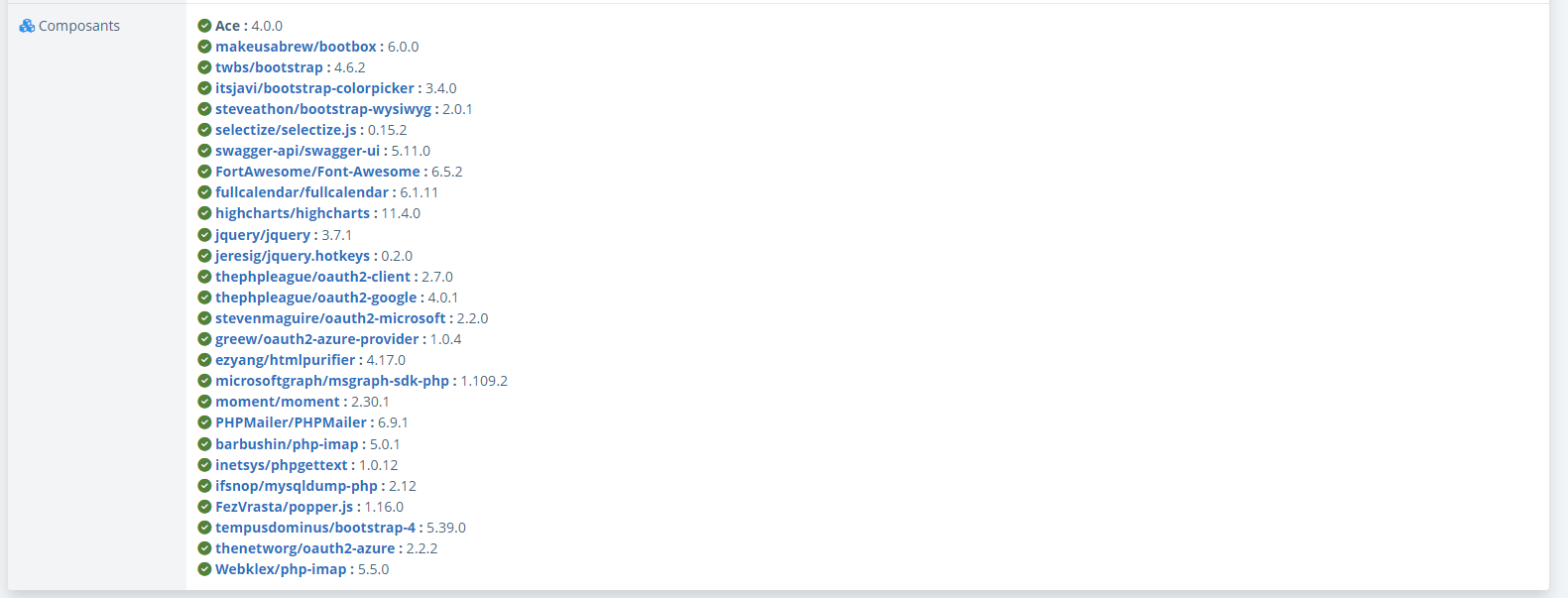Open the makeusabrew/bootbox link
This screenshot has width=1568, height=598.
coord(296,47)
